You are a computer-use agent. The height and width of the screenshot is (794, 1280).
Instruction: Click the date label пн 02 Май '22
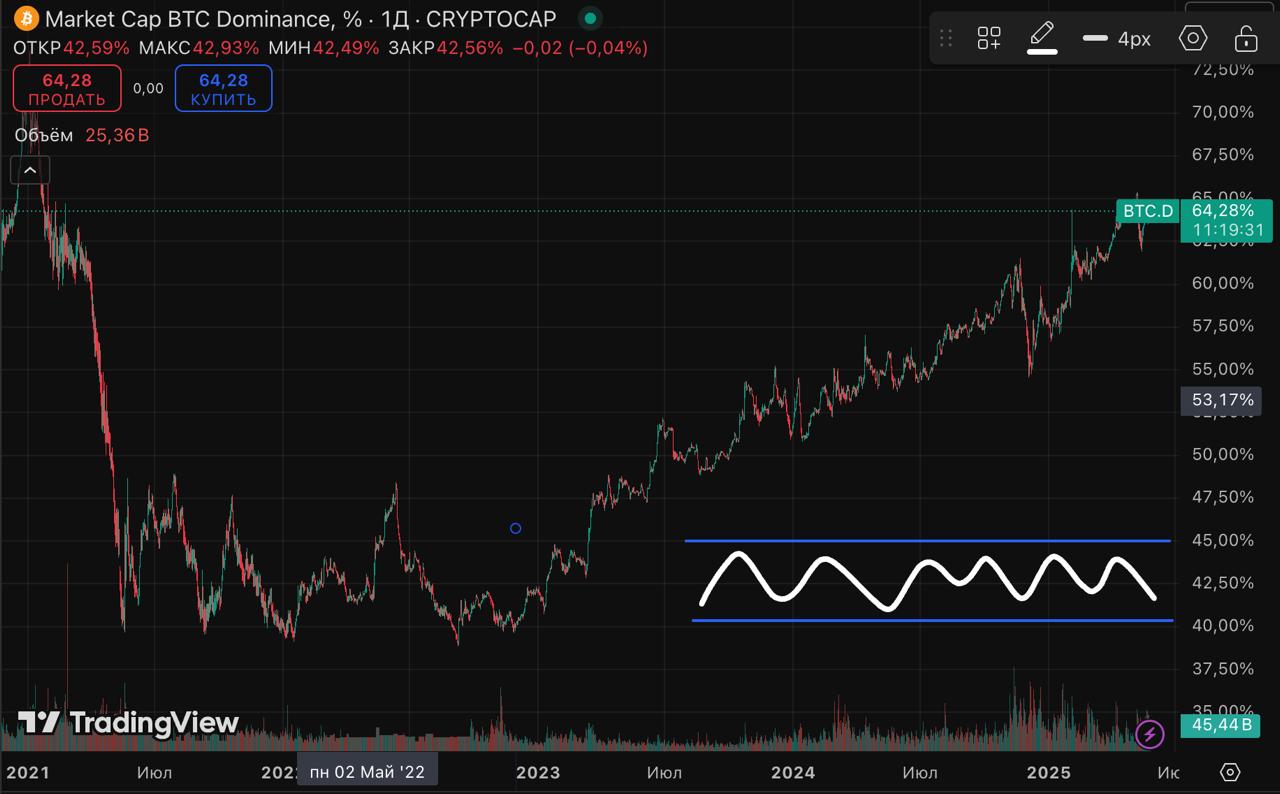click(367, 772)
